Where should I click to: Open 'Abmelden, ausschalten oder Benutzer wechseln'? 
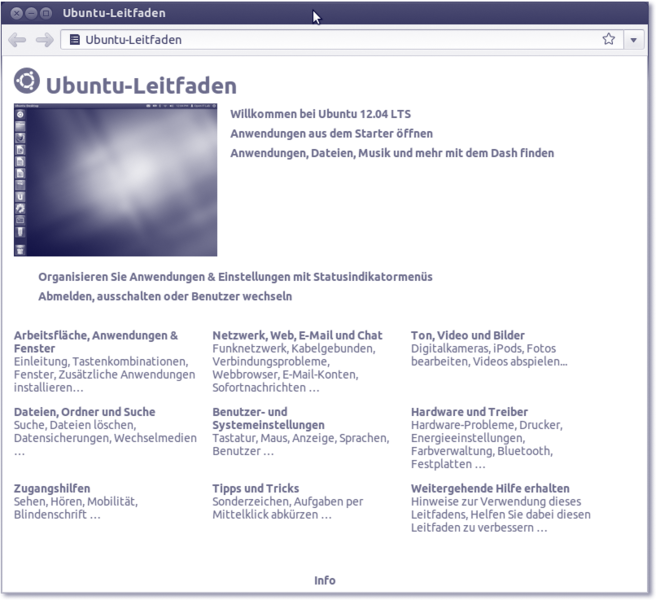tap(165, 296)
